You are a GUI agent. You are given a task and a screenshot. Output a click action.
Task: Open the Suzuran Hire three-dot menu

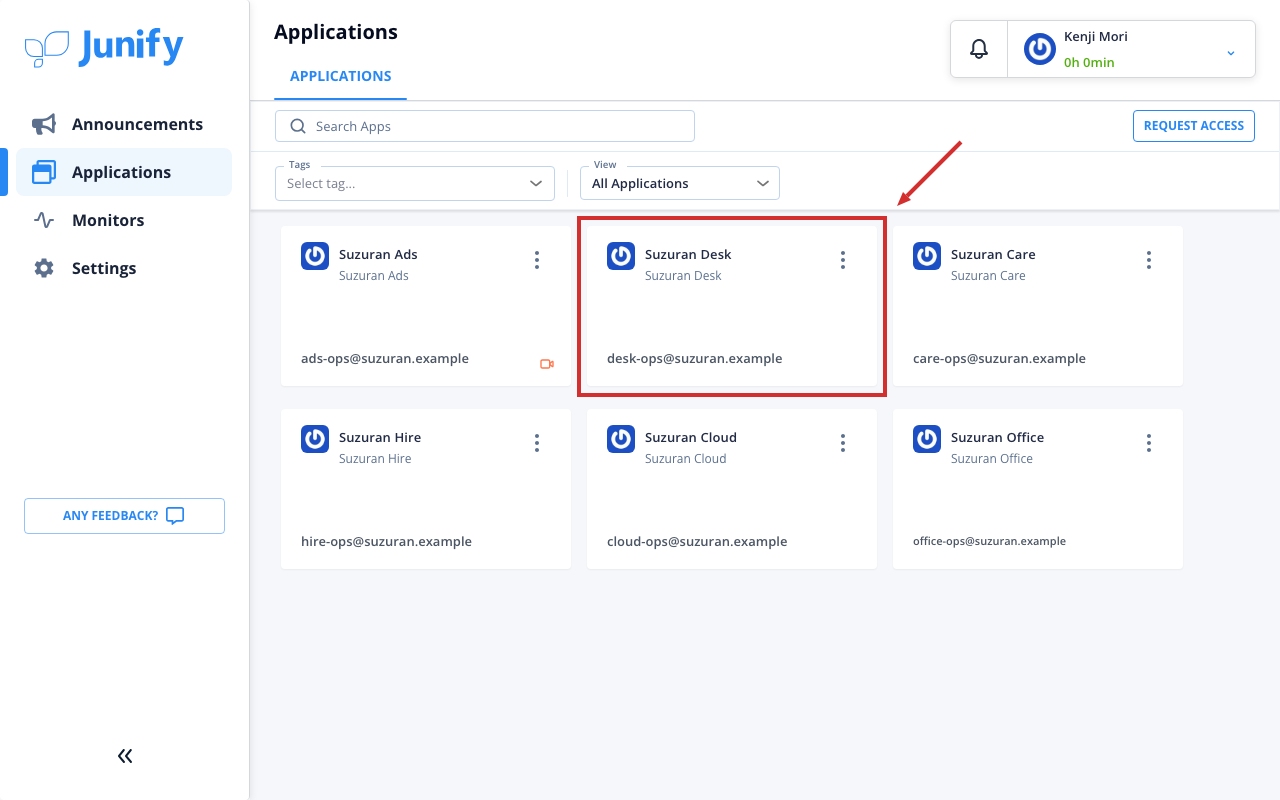point(537,443)
